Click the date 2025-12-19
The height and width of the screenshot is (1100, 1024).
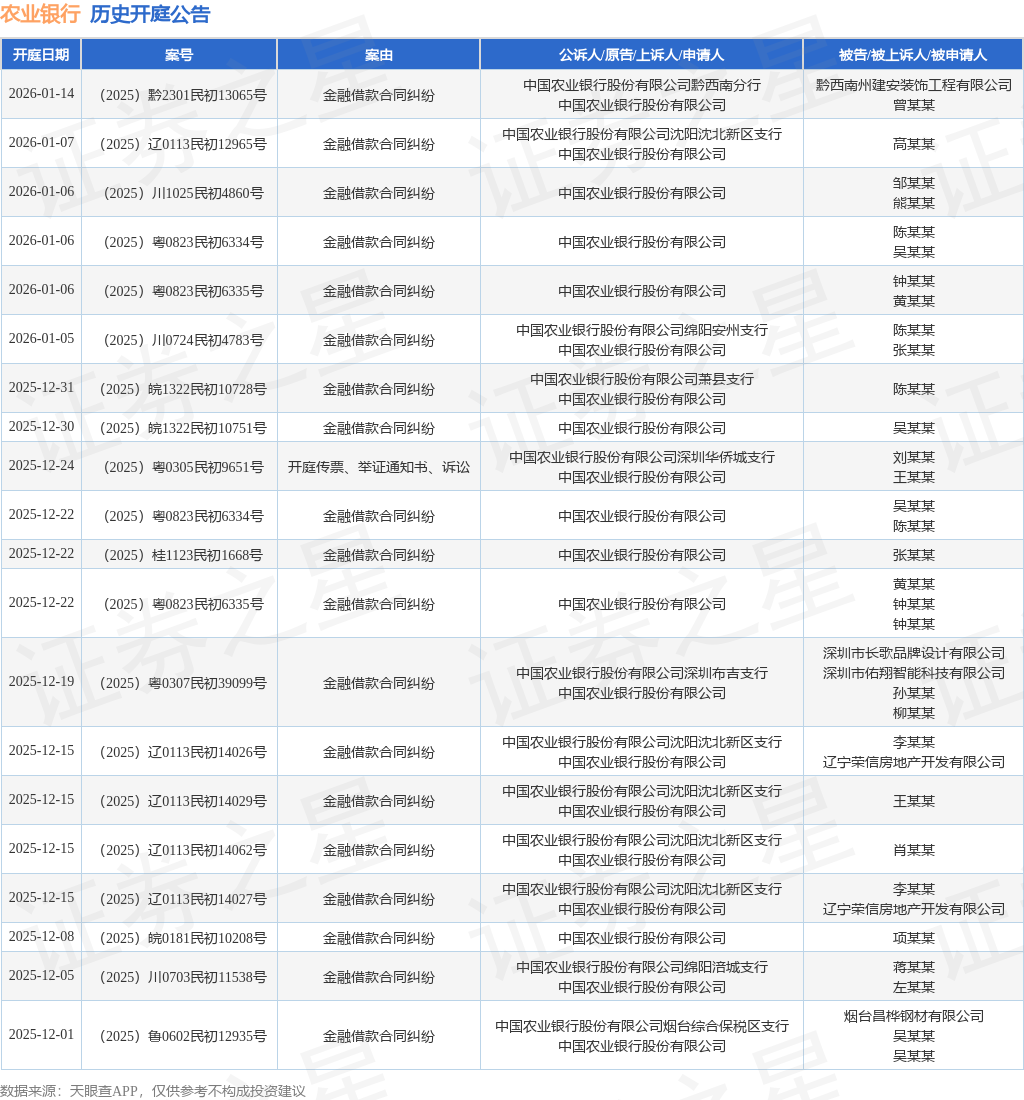[x=41, y=681]
